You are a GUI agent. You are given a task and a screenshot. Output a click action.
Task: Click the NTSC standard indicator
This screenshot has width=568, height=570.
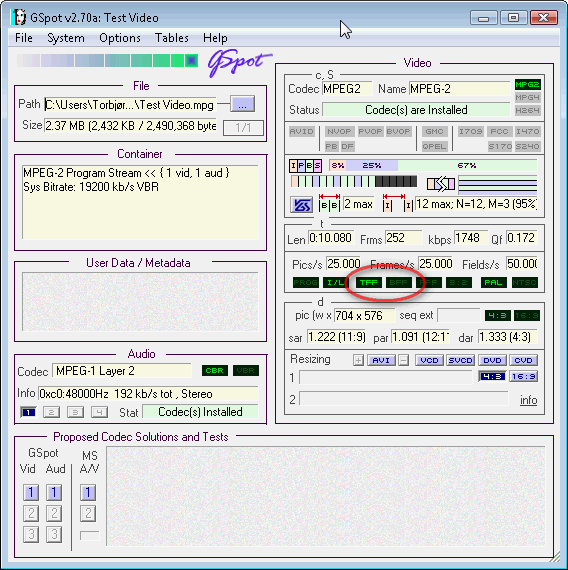525,282
